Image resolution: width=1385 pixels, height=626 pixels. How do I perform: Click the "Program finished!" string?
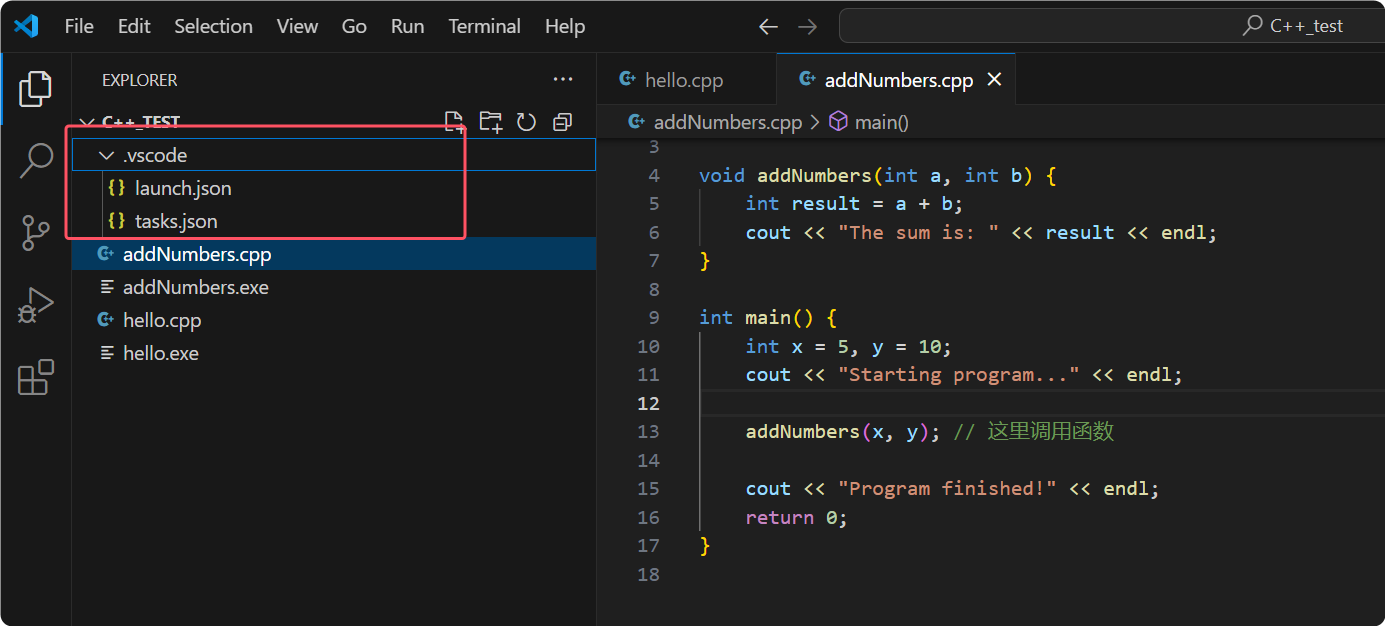pos(947,489)
